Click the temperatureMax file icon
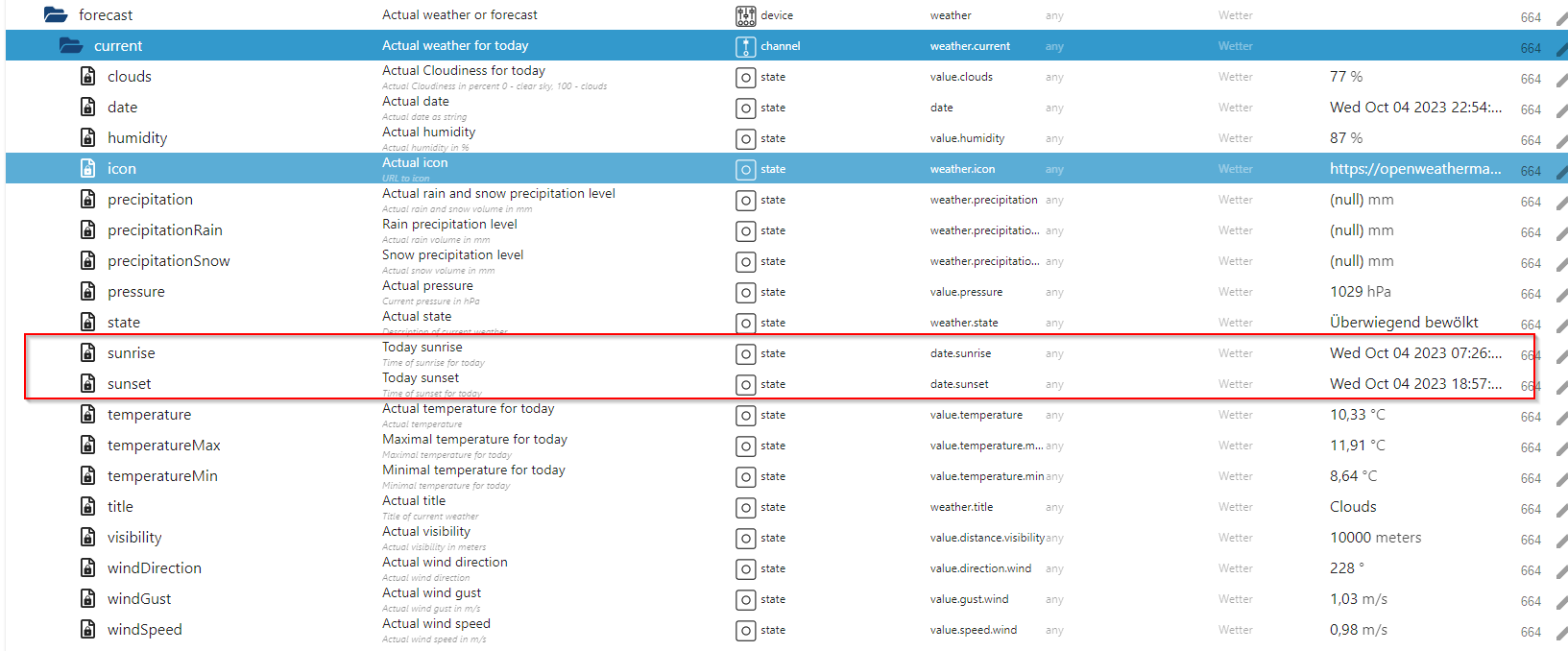1568x651 pixels. point(88,445)
